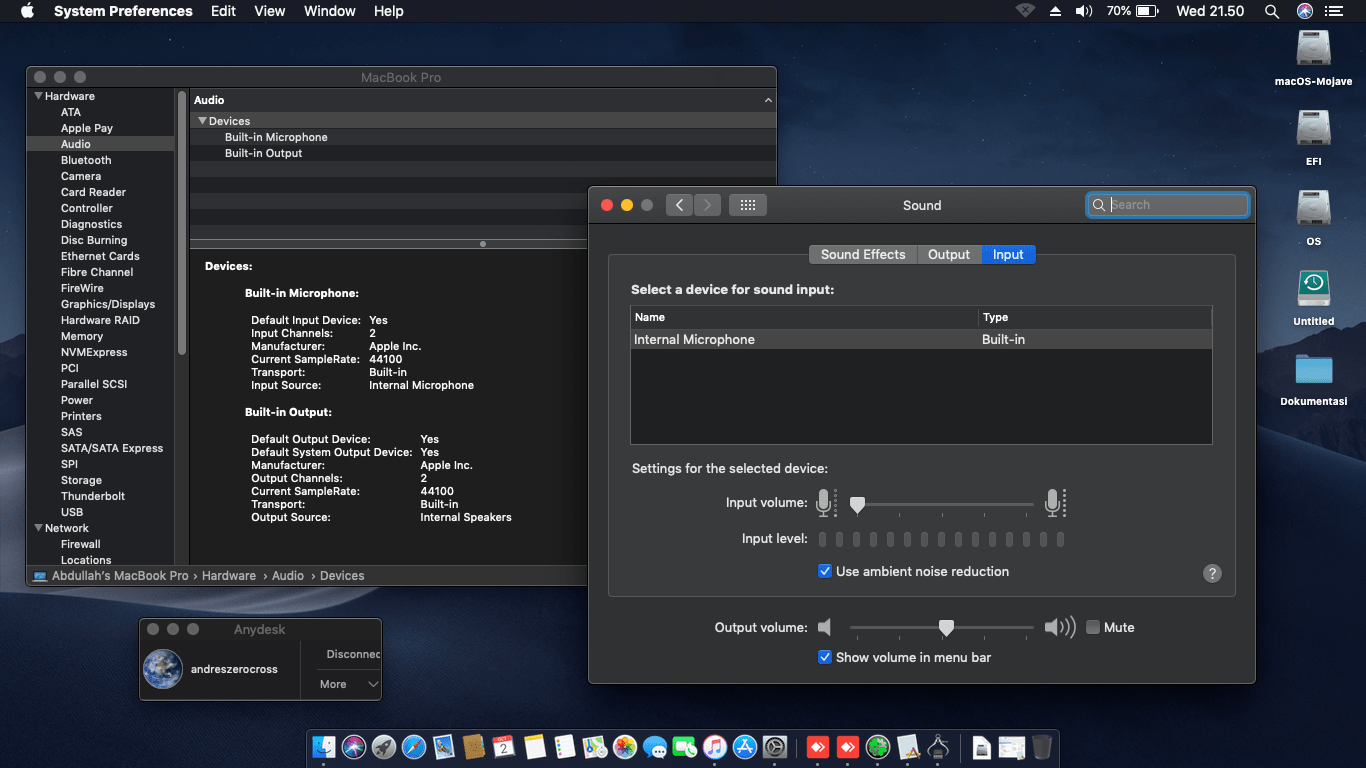Open Safari from the Dock
This screenshot has height=768, width=1366.
413,747
